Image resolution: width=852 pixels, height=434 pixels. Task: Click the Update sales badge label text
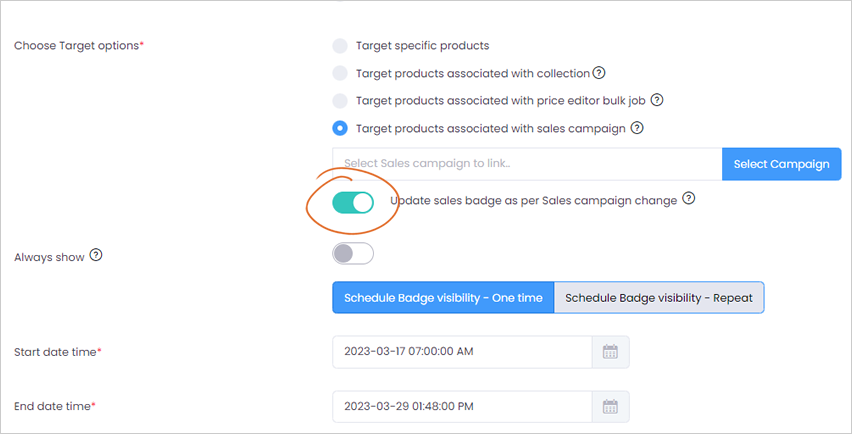(x=534, y=200)
